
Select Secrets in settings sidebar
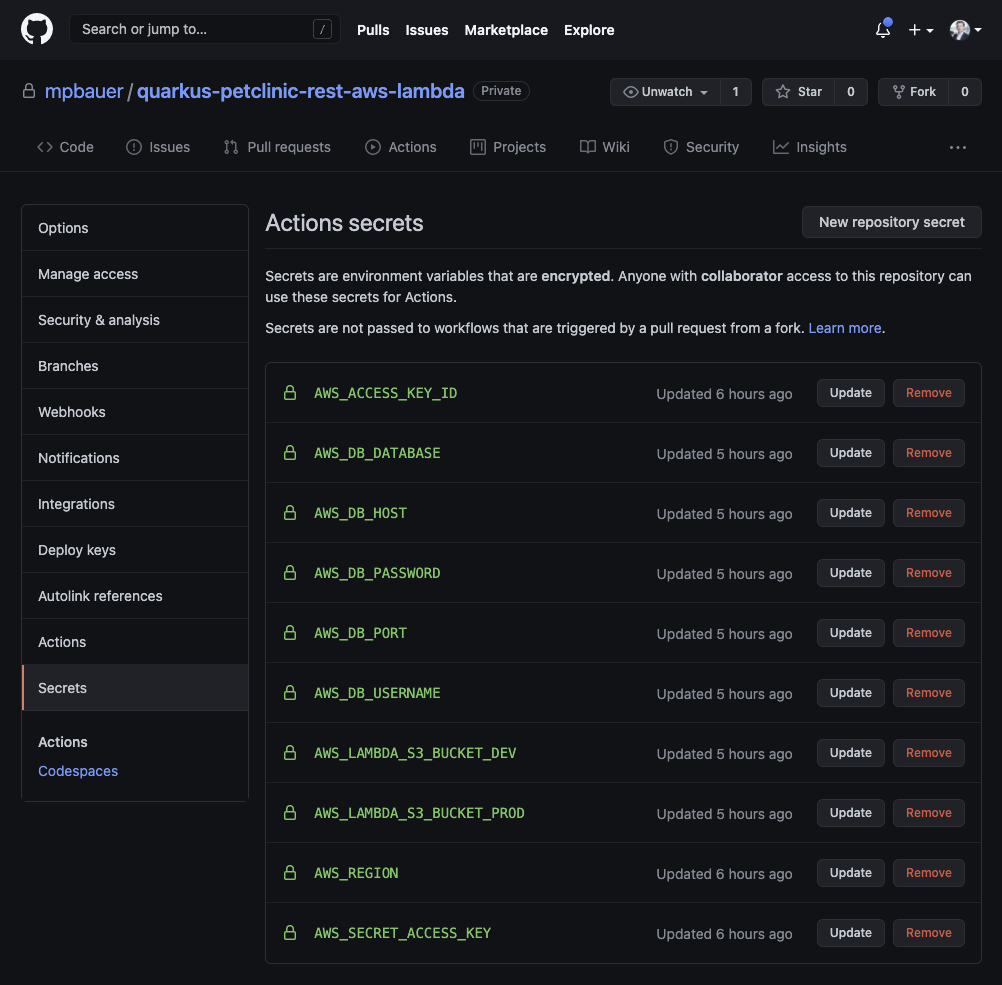135,688
